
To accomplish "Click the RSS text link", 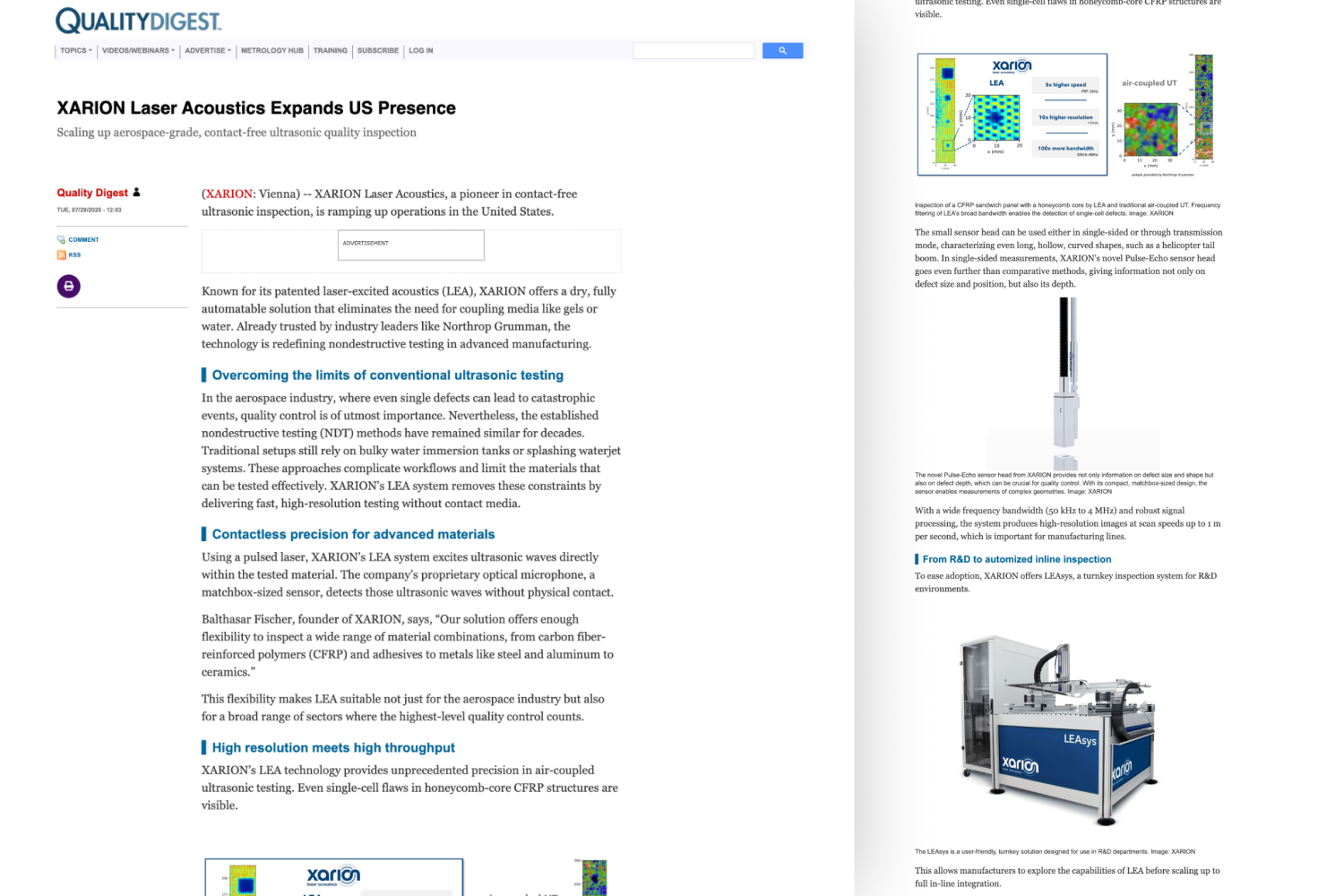I will pyautogui.click(x=74, y=255).
